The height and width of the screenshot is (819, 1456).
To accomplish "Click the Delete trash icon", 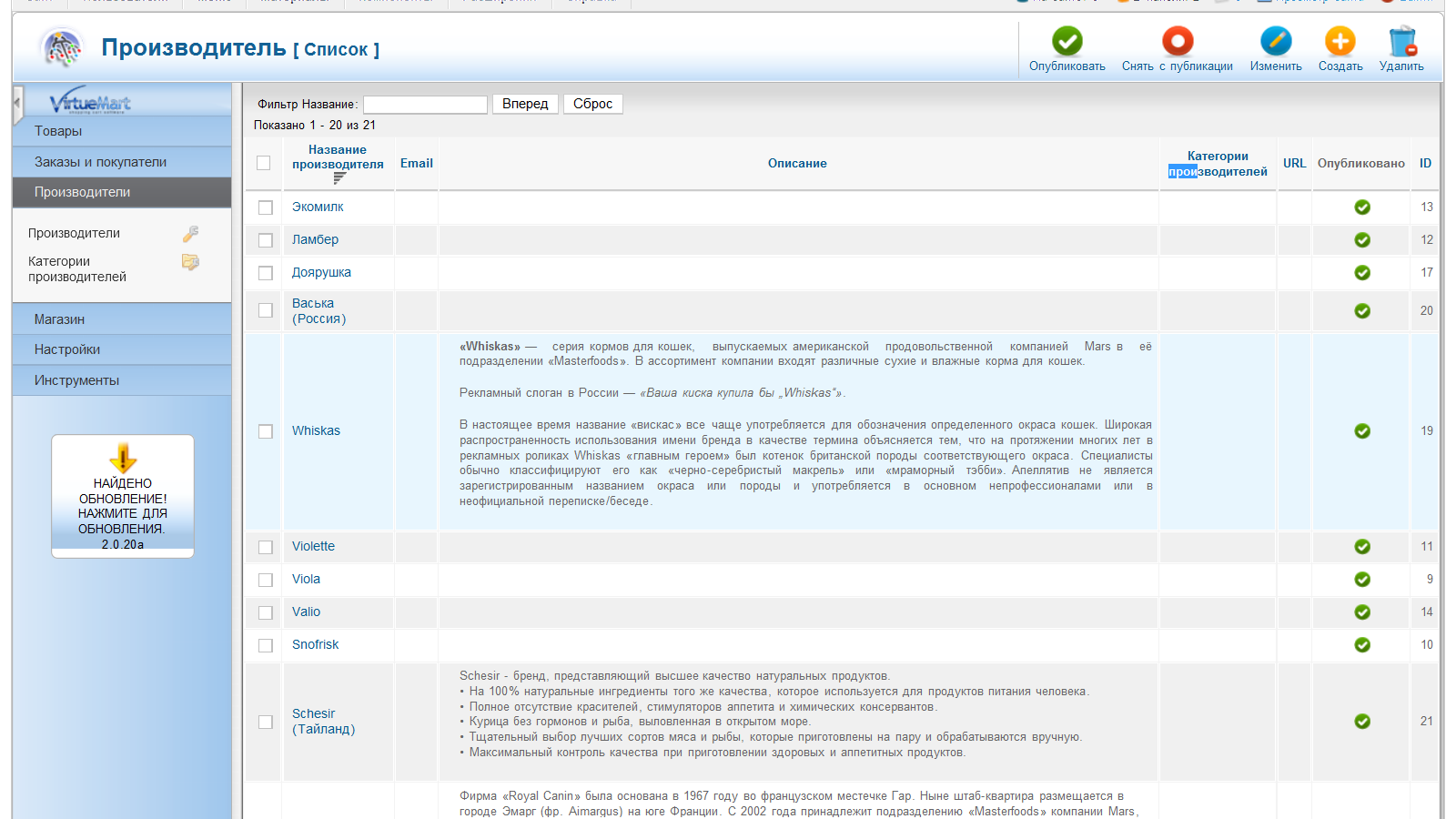I will pos(1401,41).
